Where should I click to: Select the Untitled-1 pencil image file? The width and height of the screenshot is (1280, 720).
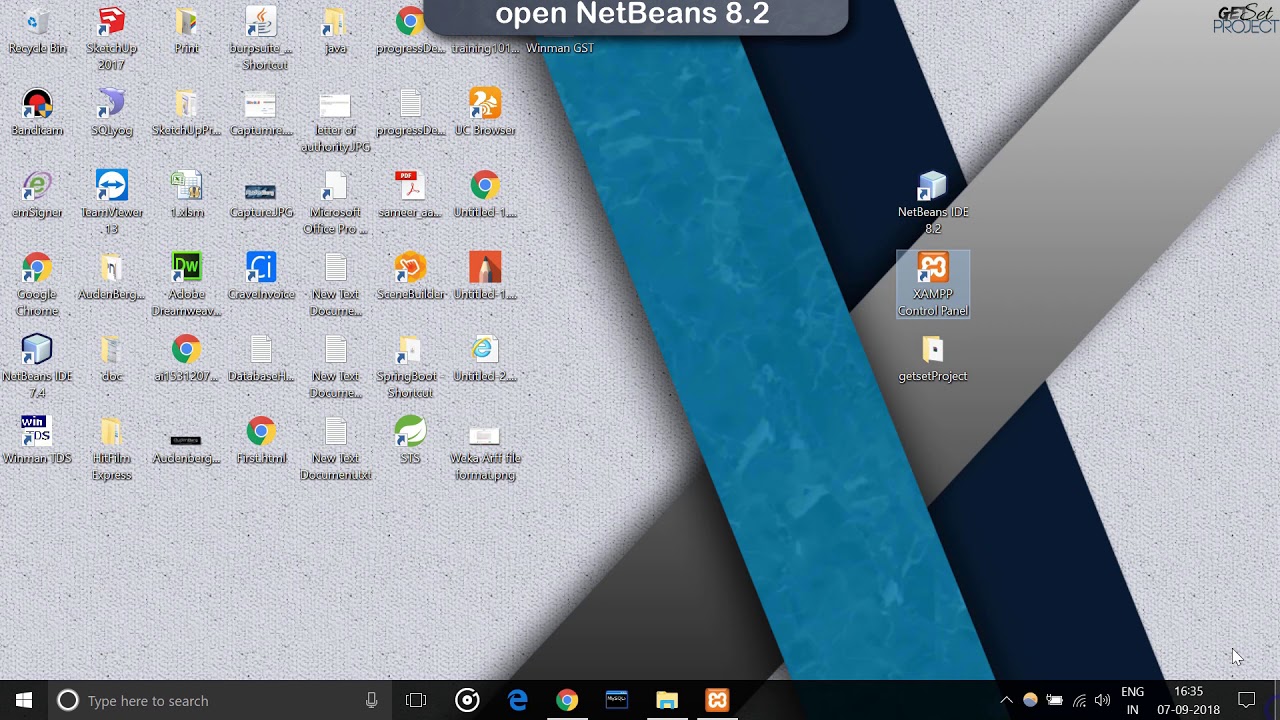[484, 276]
